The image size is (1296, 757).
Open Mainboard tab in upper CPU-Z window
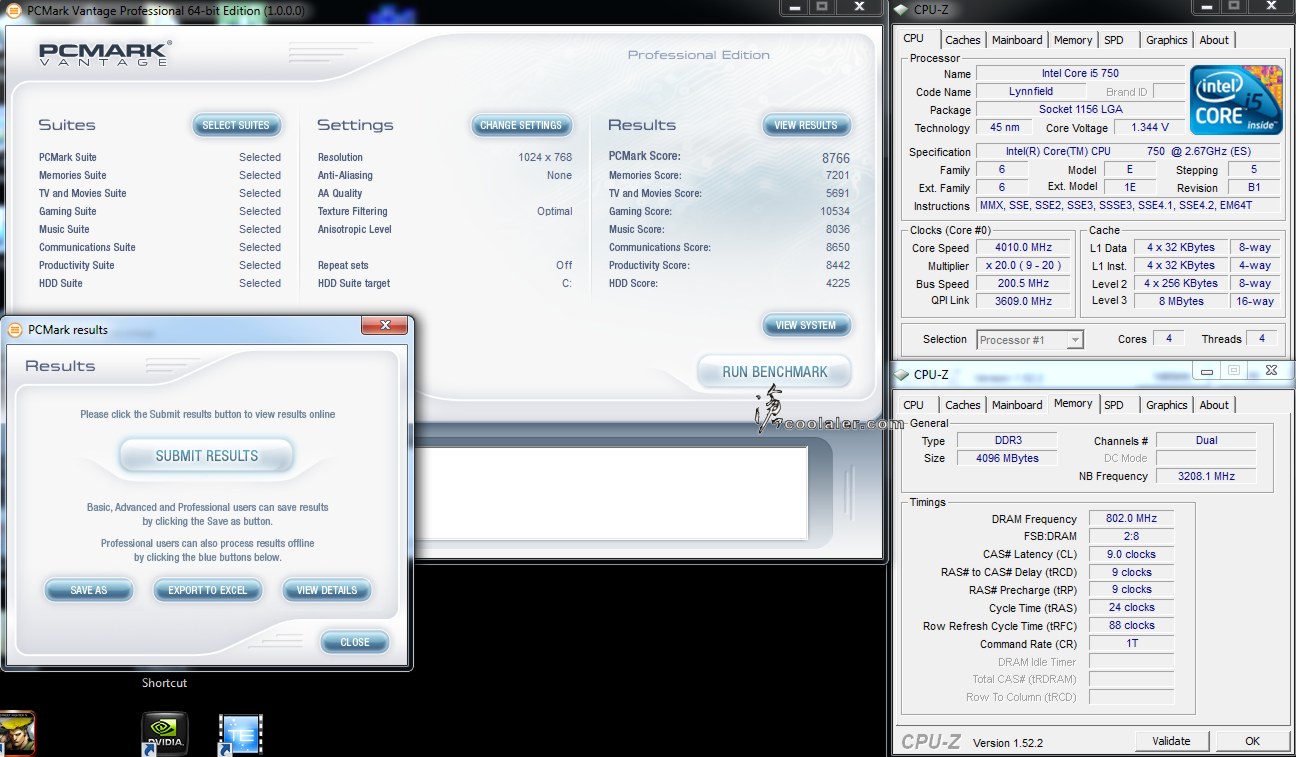pyautogui.click(x=1017, y=40)
